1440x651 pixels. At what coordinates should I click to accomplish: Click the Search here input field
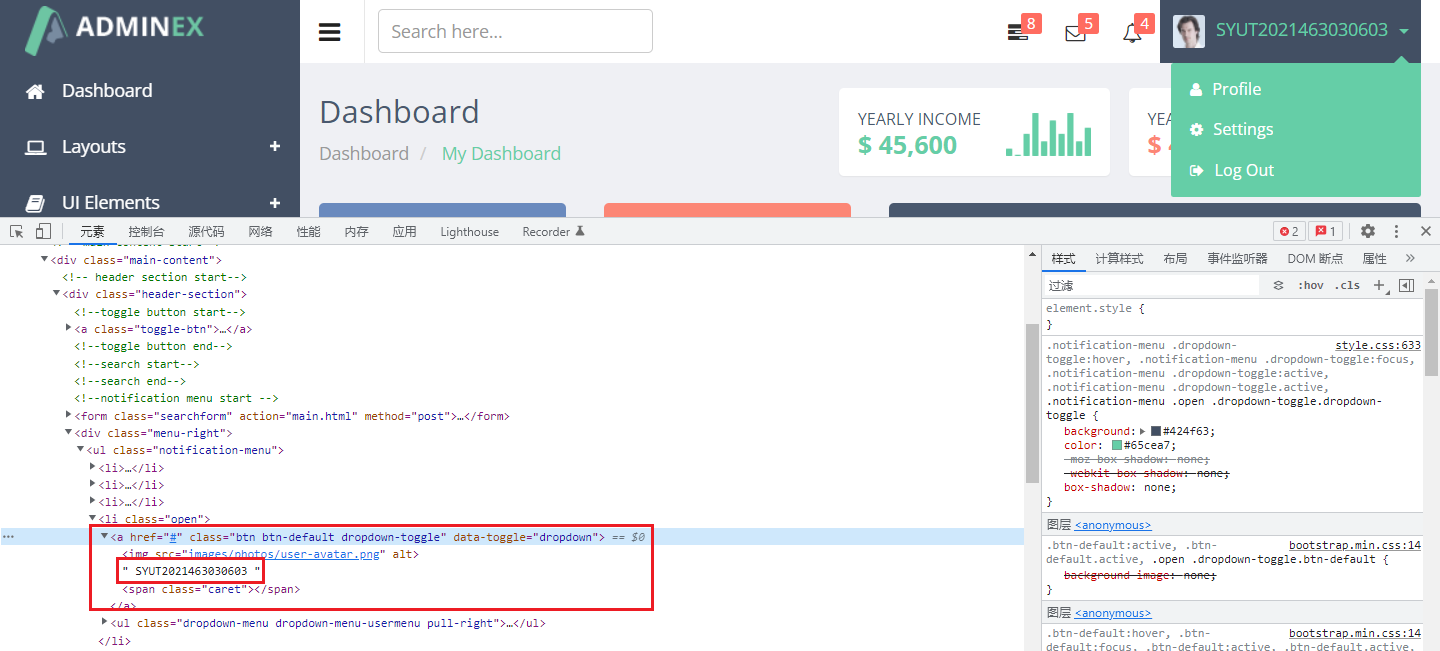click(x=515, y=31)
